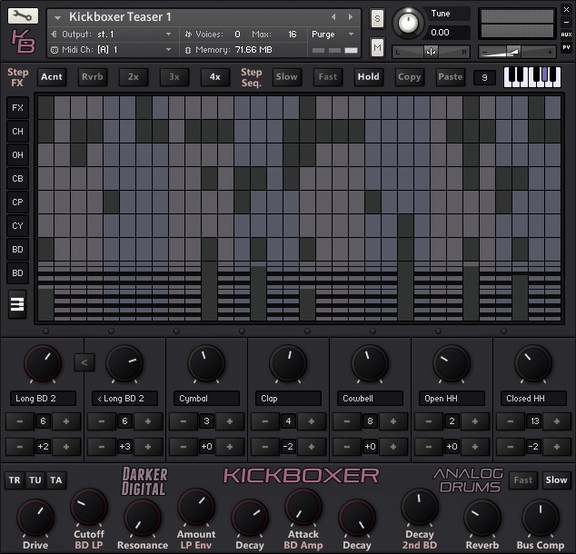576x554 pixels.
Task: Click the arrow button beside Long BD 2
Action: [x=84, y=363]
